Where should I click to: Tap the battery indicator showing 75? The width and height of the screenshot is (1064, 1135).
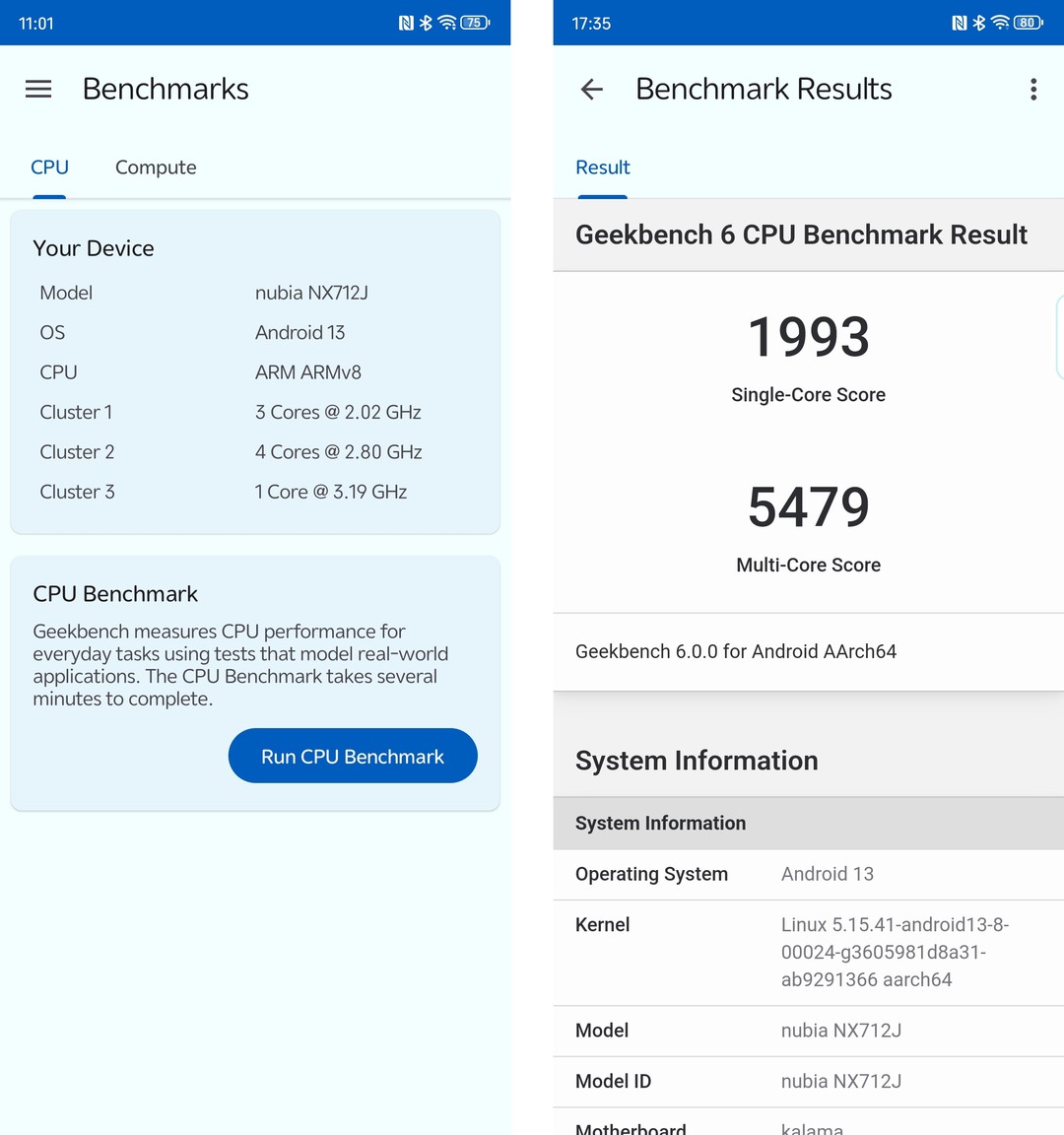(x=475, y=23)
